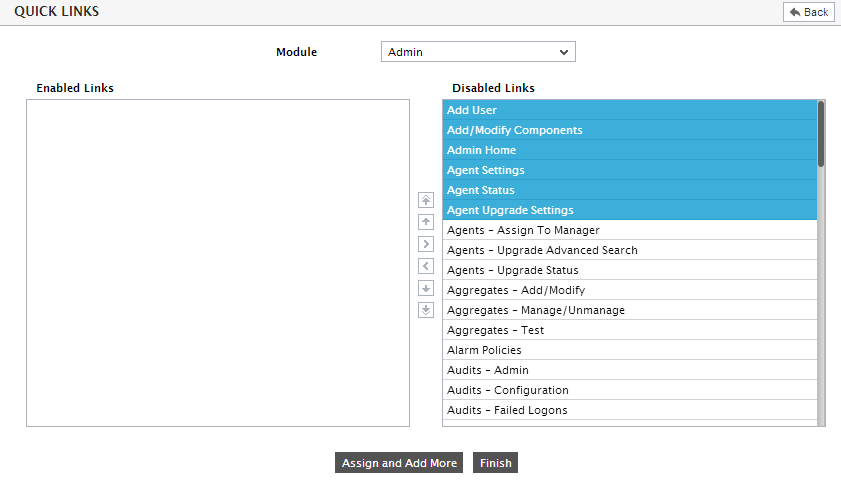Select Audits - Configuration entry

pyautogui.click(x=630, y=390)
